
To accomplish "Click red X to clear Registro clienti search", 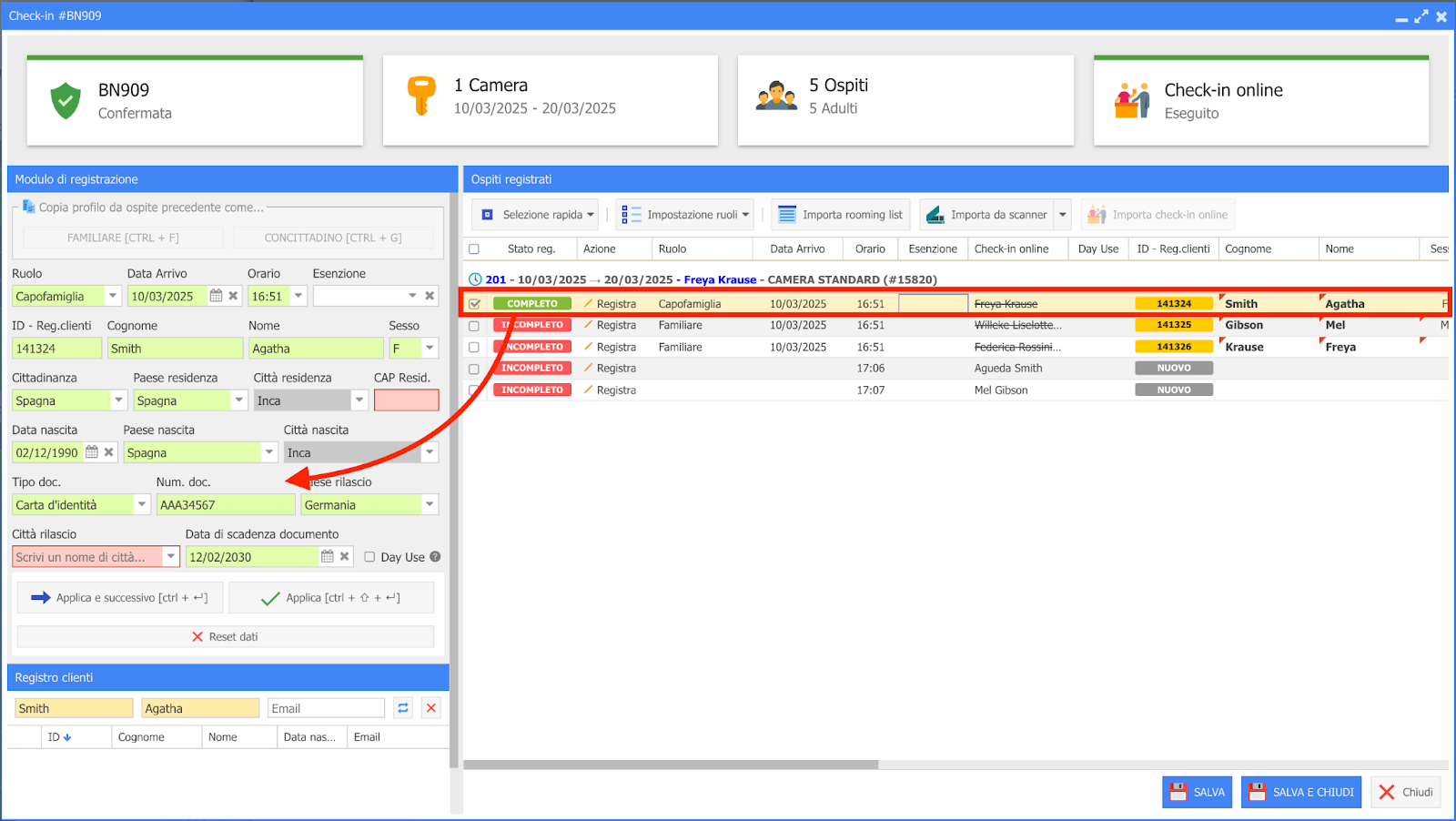I will [431, 708].
